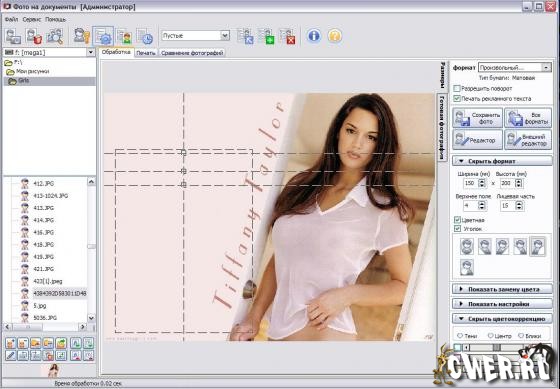Click the open yellow folder icon in lower-left tools
The image size is (560, 389).
(36, 343)
